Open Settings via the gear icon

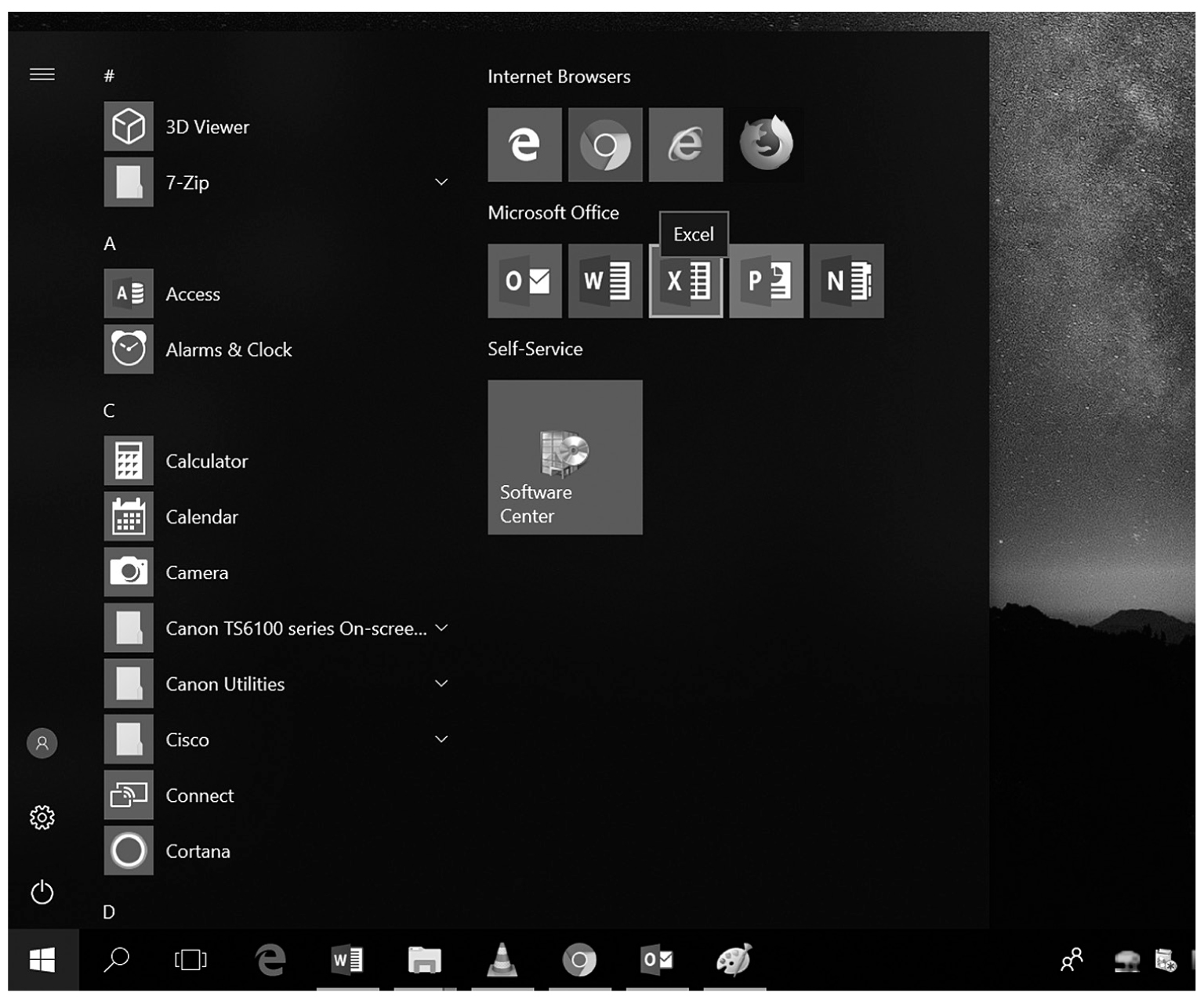coord(42,817)
